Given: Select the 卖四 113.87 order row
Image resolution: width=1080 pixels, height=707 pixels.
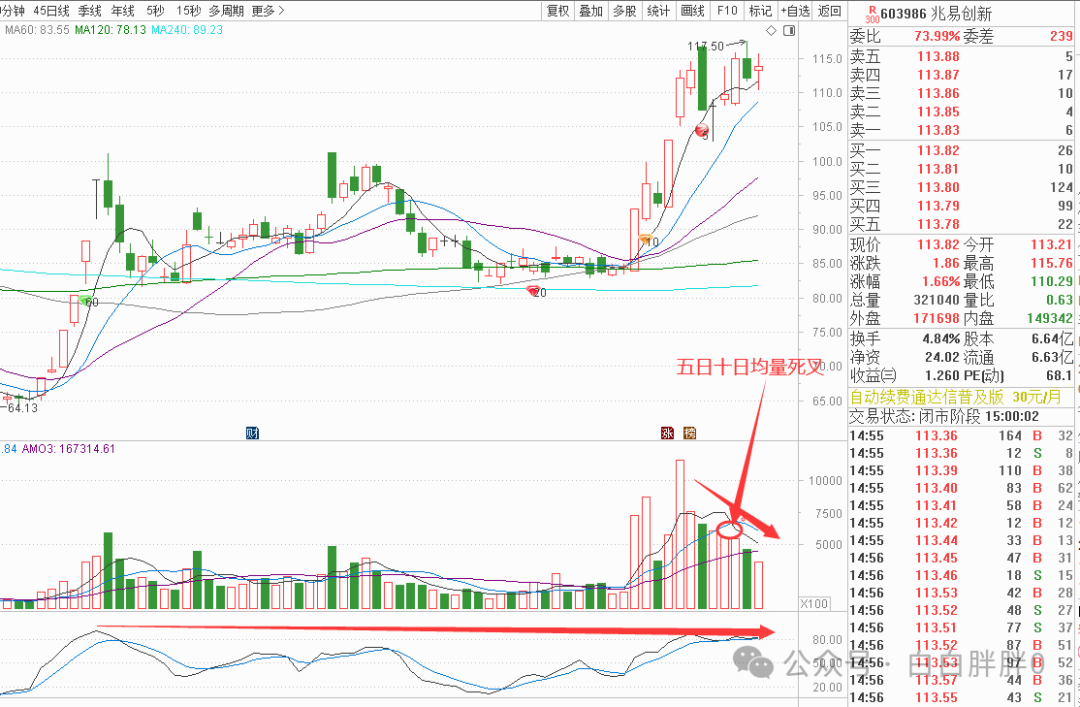Looking at the screenshot, I should 962,74.
